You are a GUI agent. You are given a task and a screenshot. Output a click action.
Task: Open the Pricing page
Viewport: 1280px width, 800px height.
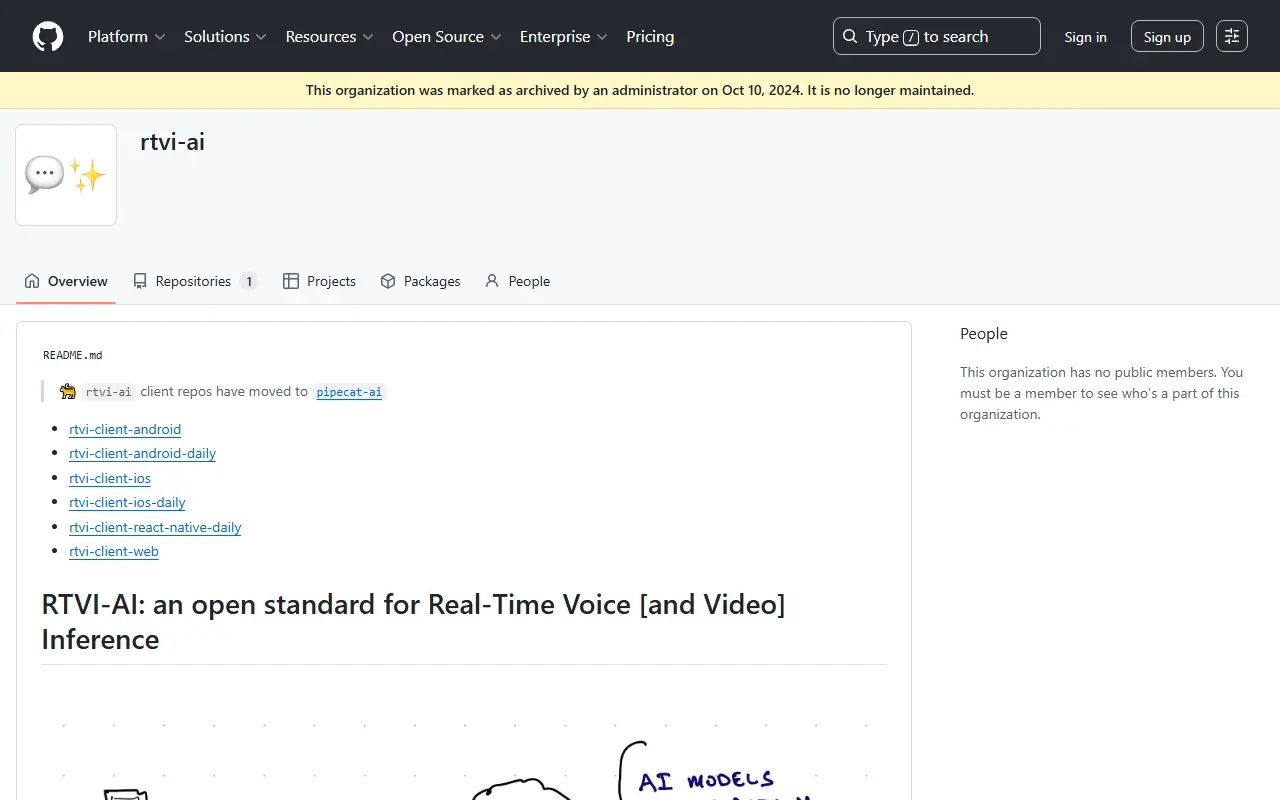point(650,37)
